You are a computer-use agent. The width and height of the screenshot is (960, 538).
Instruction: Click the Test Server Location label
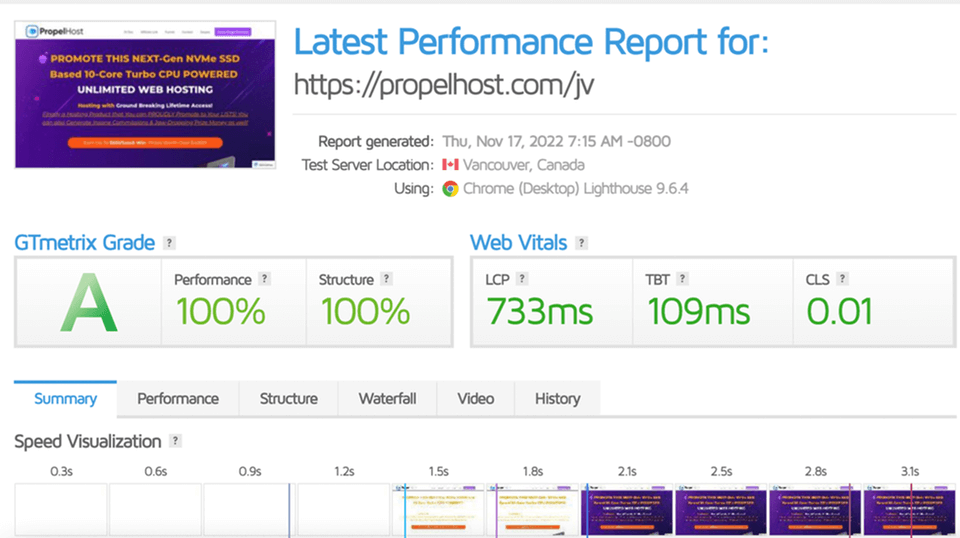pyautogui.click(x=367, y=165)
